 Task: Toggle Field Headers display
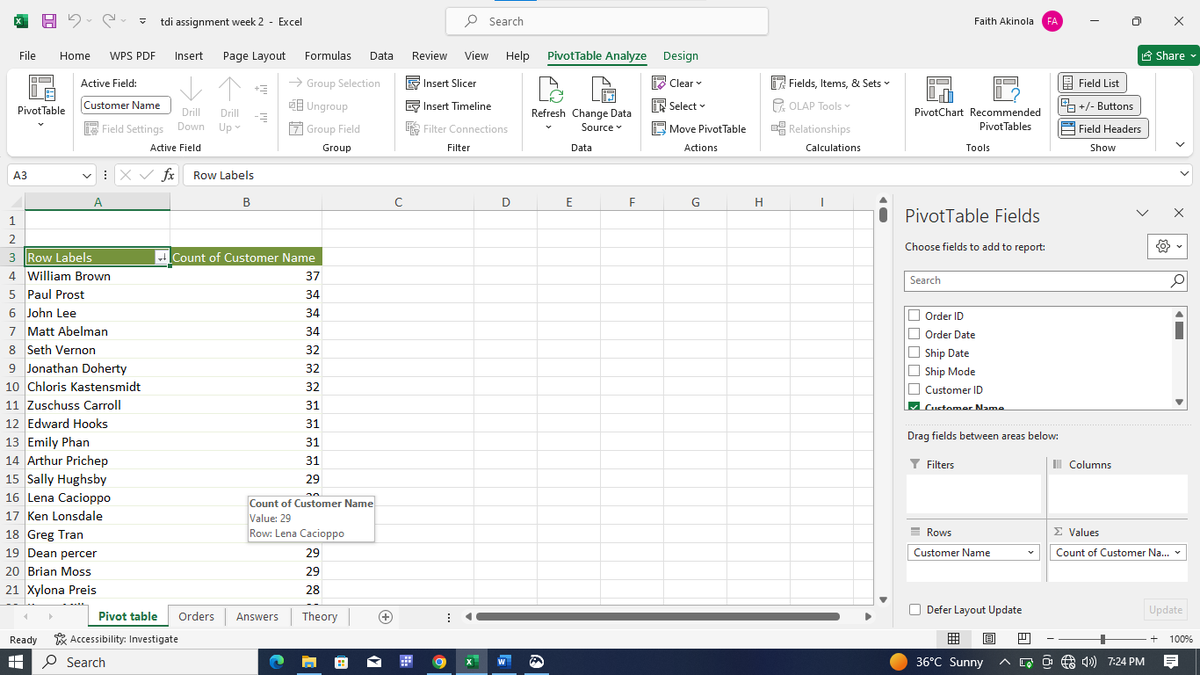pos(1103,129)
